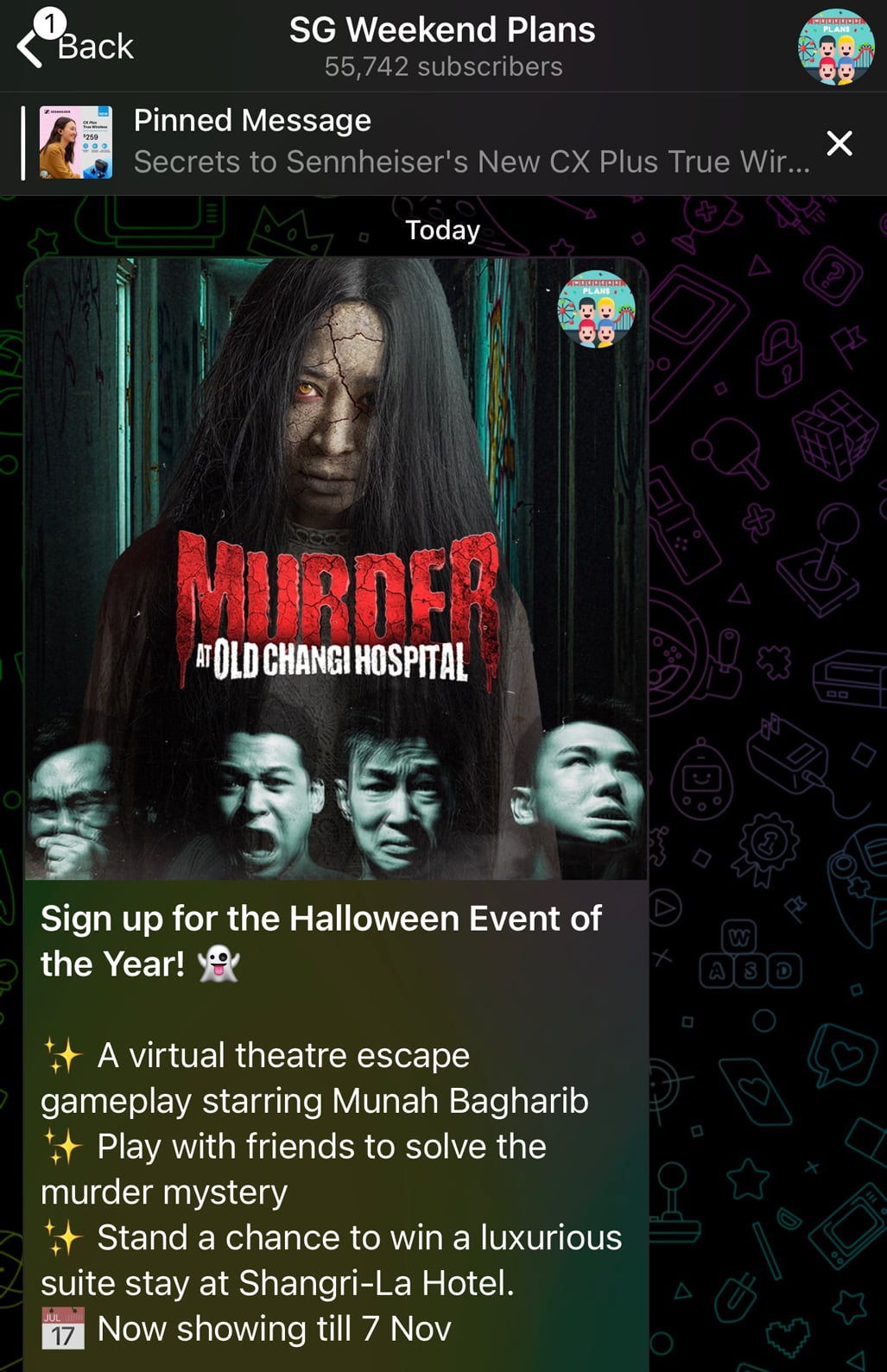
Task: Open SG Weekend Plans channel avatar in header
Action: [836, 47]
